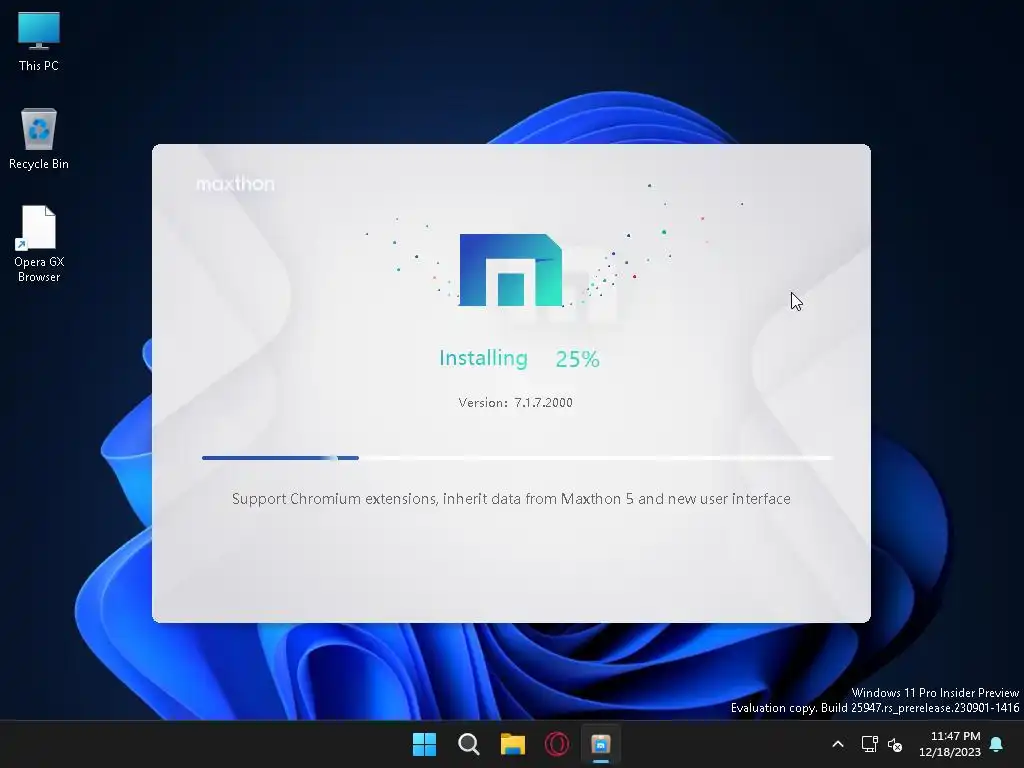Open taskbar Search

point(468,744)
